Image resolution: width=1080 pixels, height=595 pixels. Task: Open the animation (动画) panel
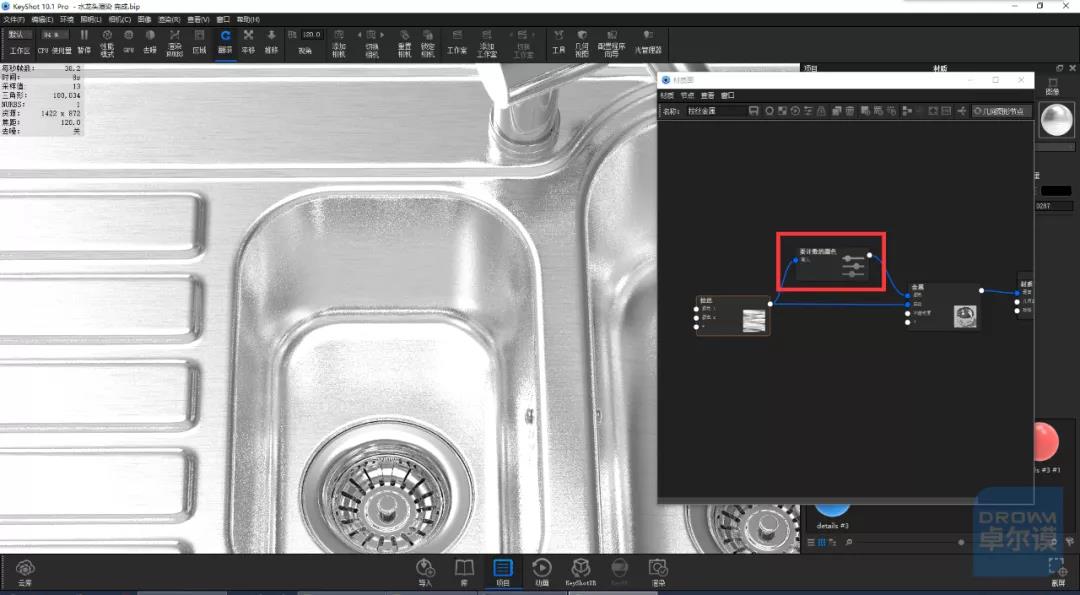pos(542,573)
